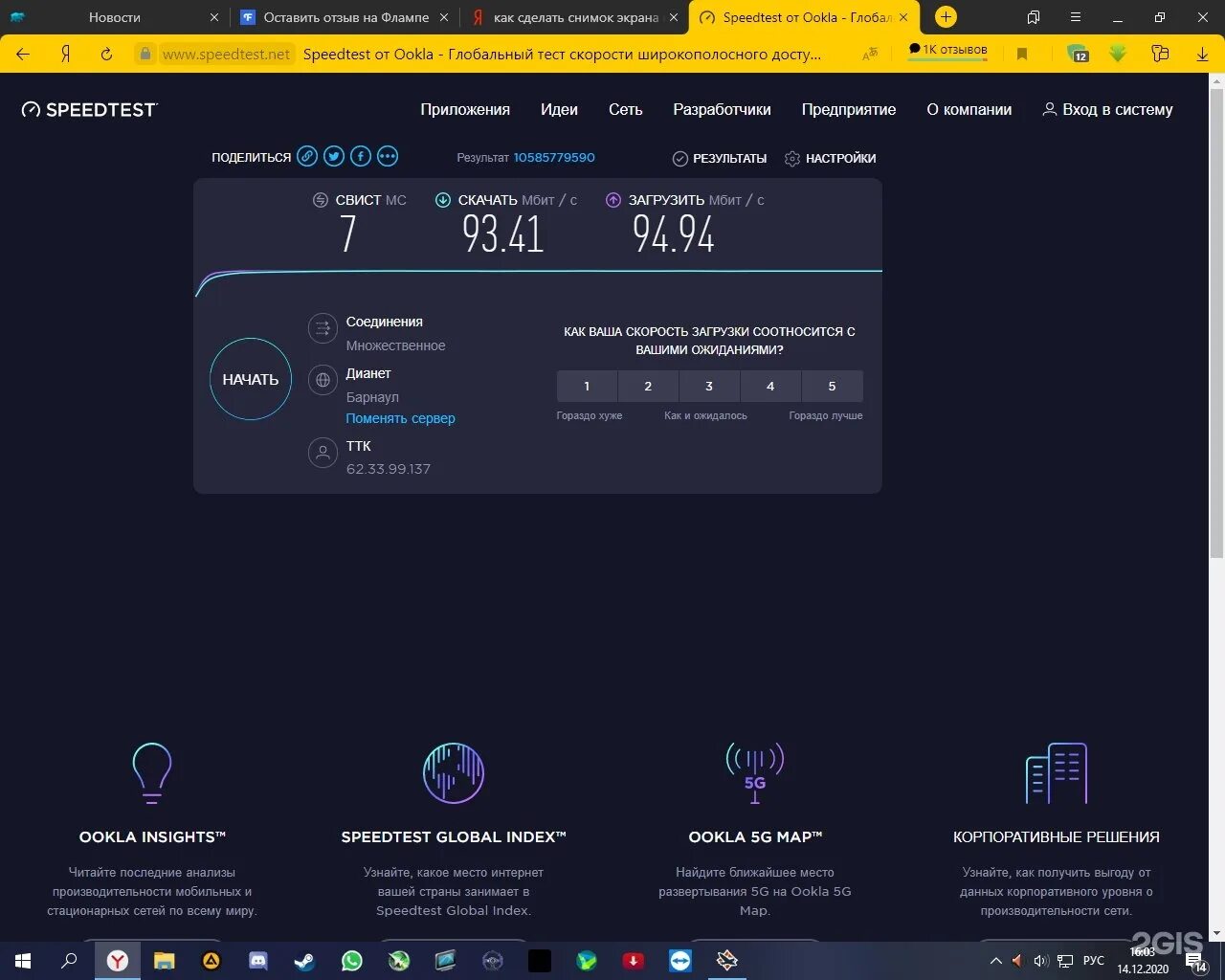Rate download speed as 5

click(832, 386)
